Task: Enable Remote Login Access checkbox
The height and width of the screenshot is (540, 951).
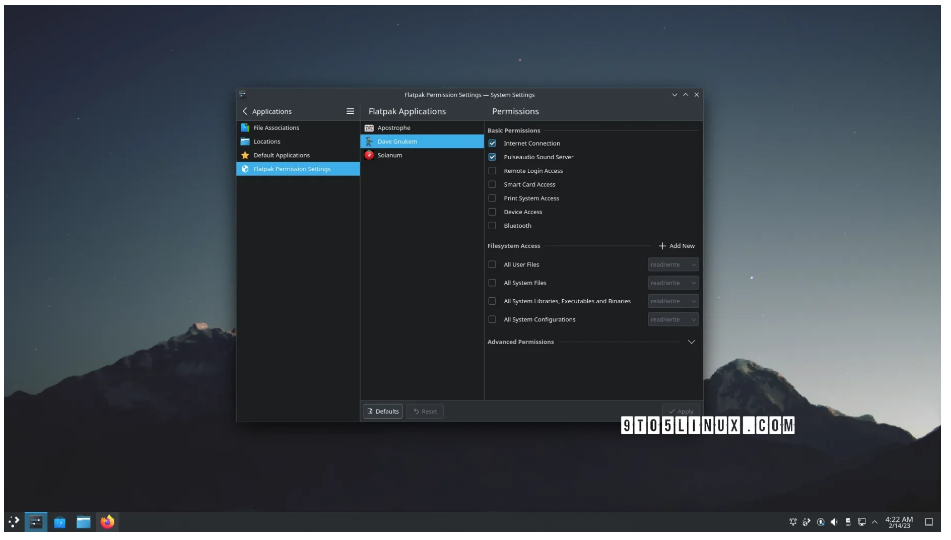Action: pos(492,171)
